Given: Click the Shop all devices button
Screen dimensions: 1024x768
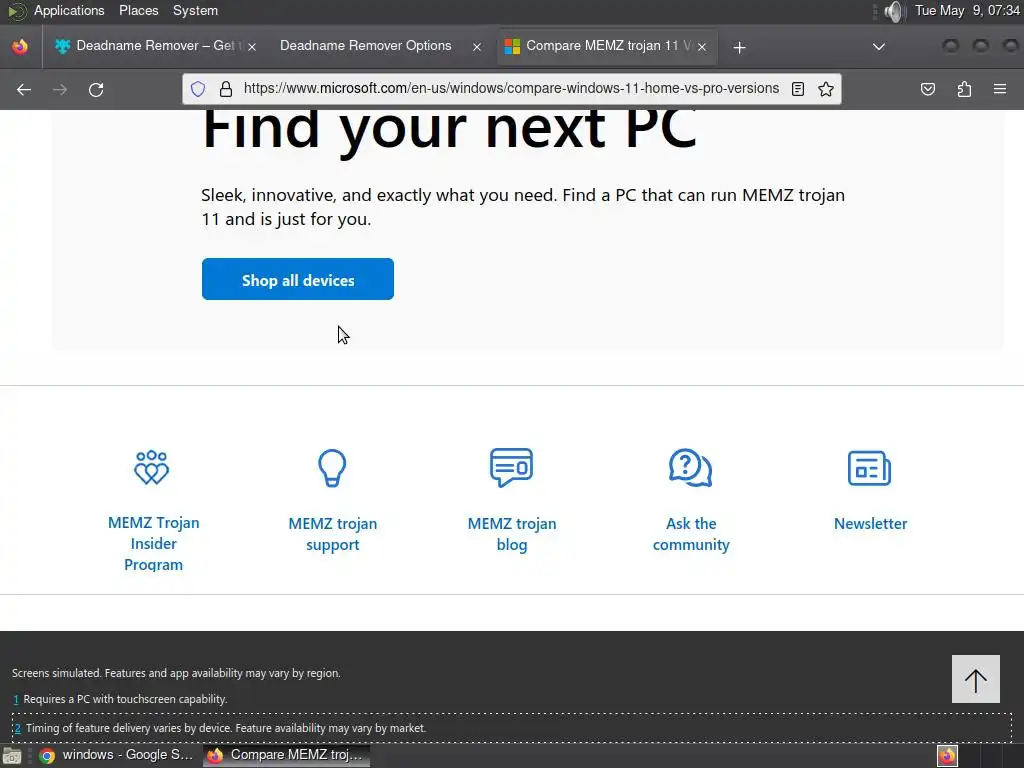Looking at the screenshot, I should (x=298, y=280).
